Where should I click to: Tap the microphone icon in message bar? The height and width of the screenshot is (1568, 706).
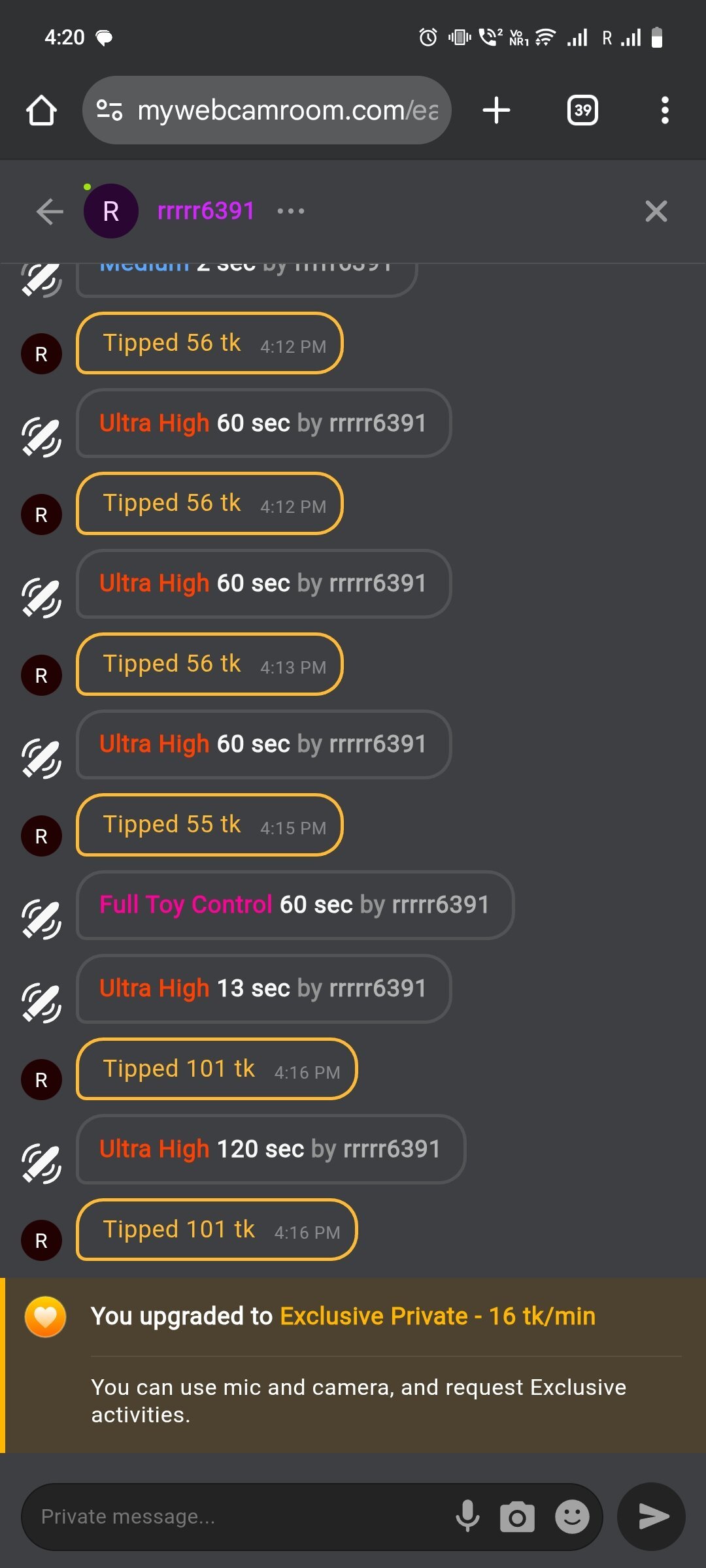467,1516
